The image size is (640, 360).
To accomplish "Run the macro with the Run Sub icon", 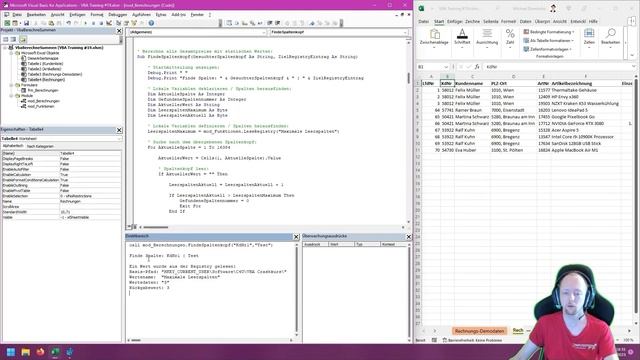I will [85, 23].
